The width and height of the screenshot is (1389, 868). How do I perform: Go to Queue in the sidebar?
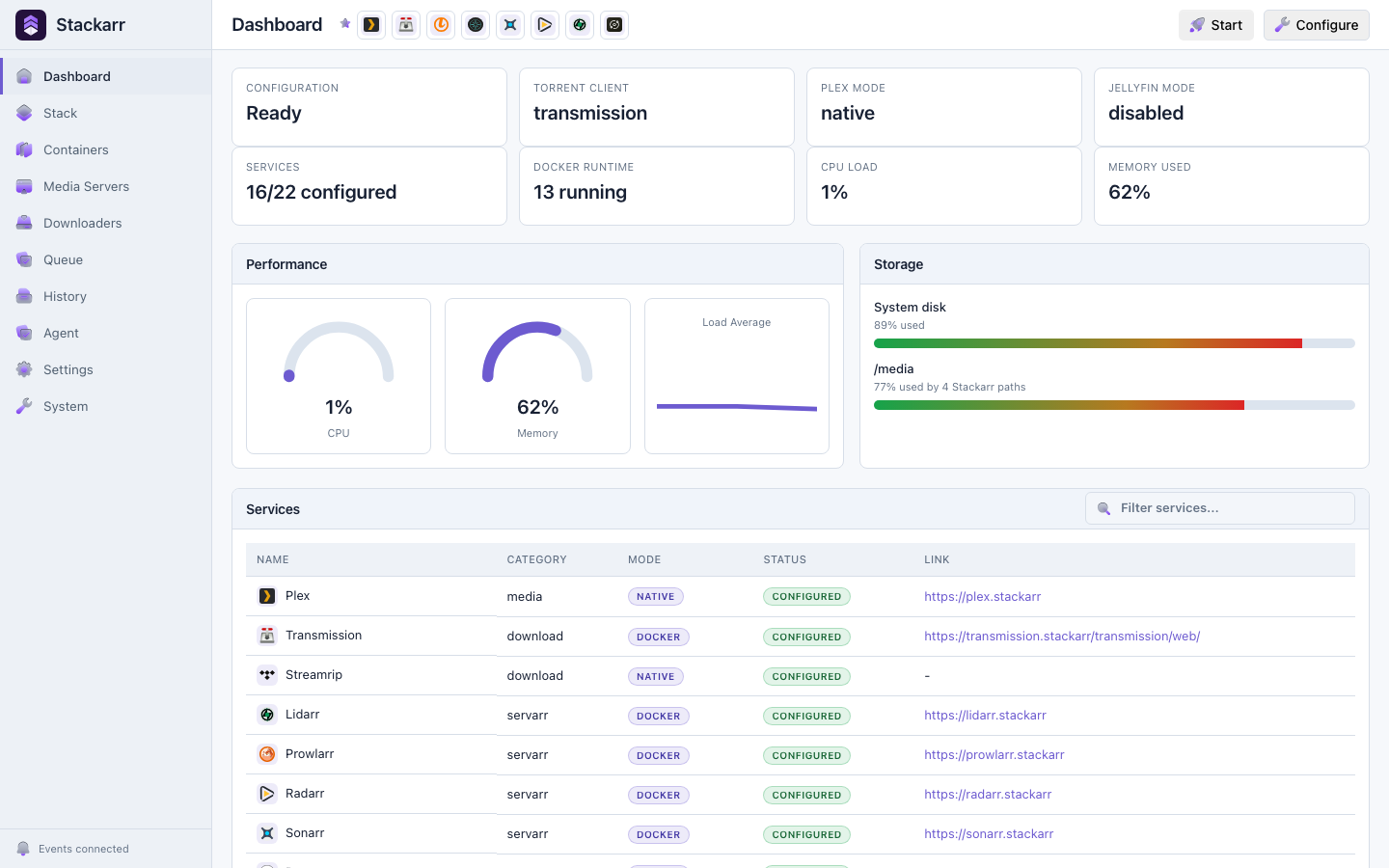[x=106, y=259]
